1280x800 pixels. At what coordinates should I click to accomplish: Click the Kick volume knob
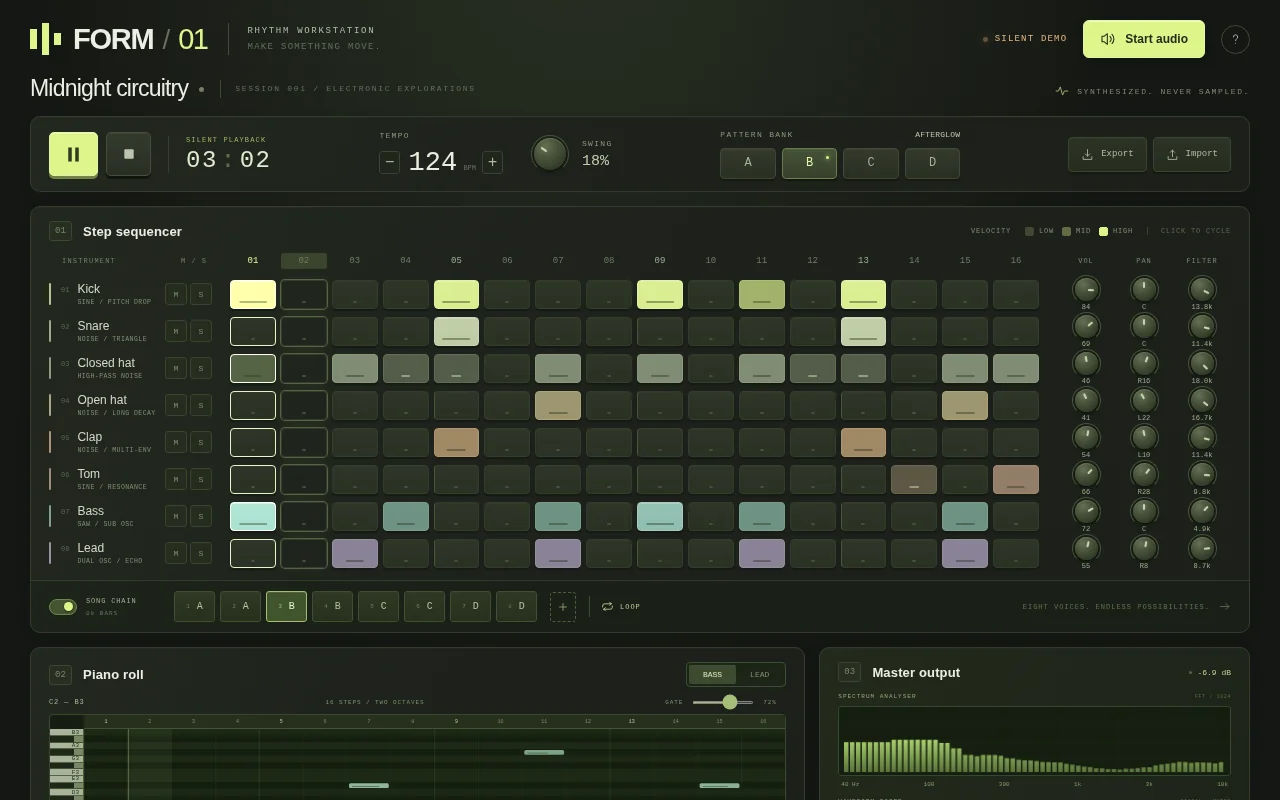tap(1086, 289)
